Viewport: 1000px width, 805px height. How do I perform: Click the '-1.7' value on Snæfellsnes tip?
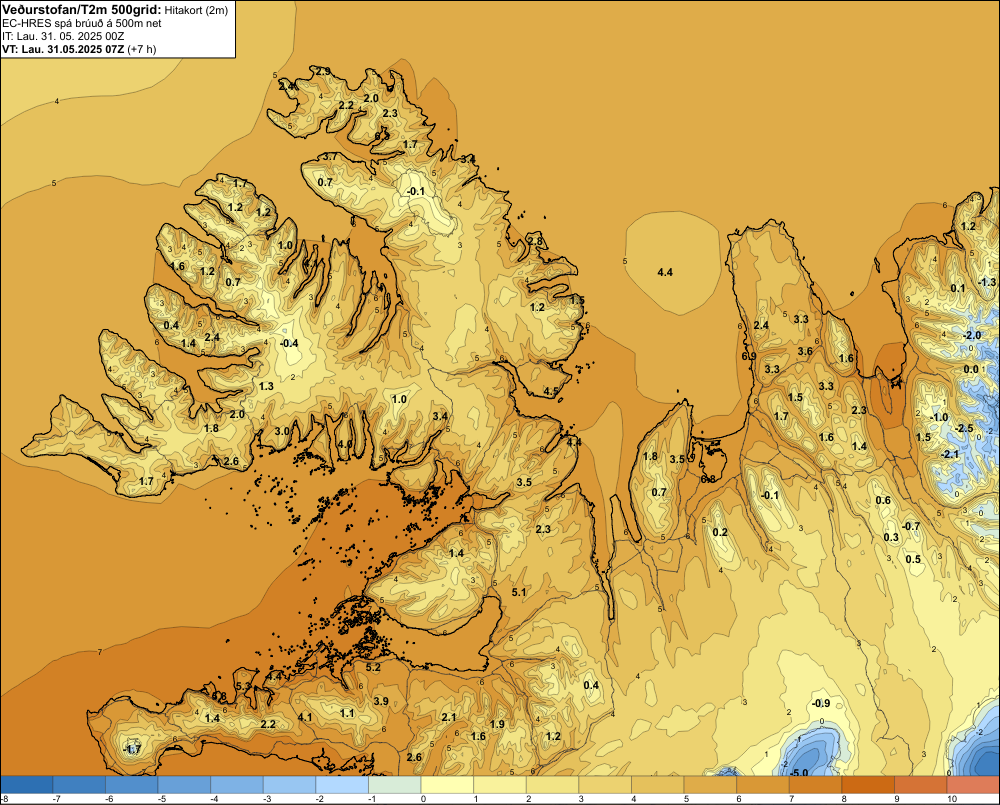pos(132,749)
